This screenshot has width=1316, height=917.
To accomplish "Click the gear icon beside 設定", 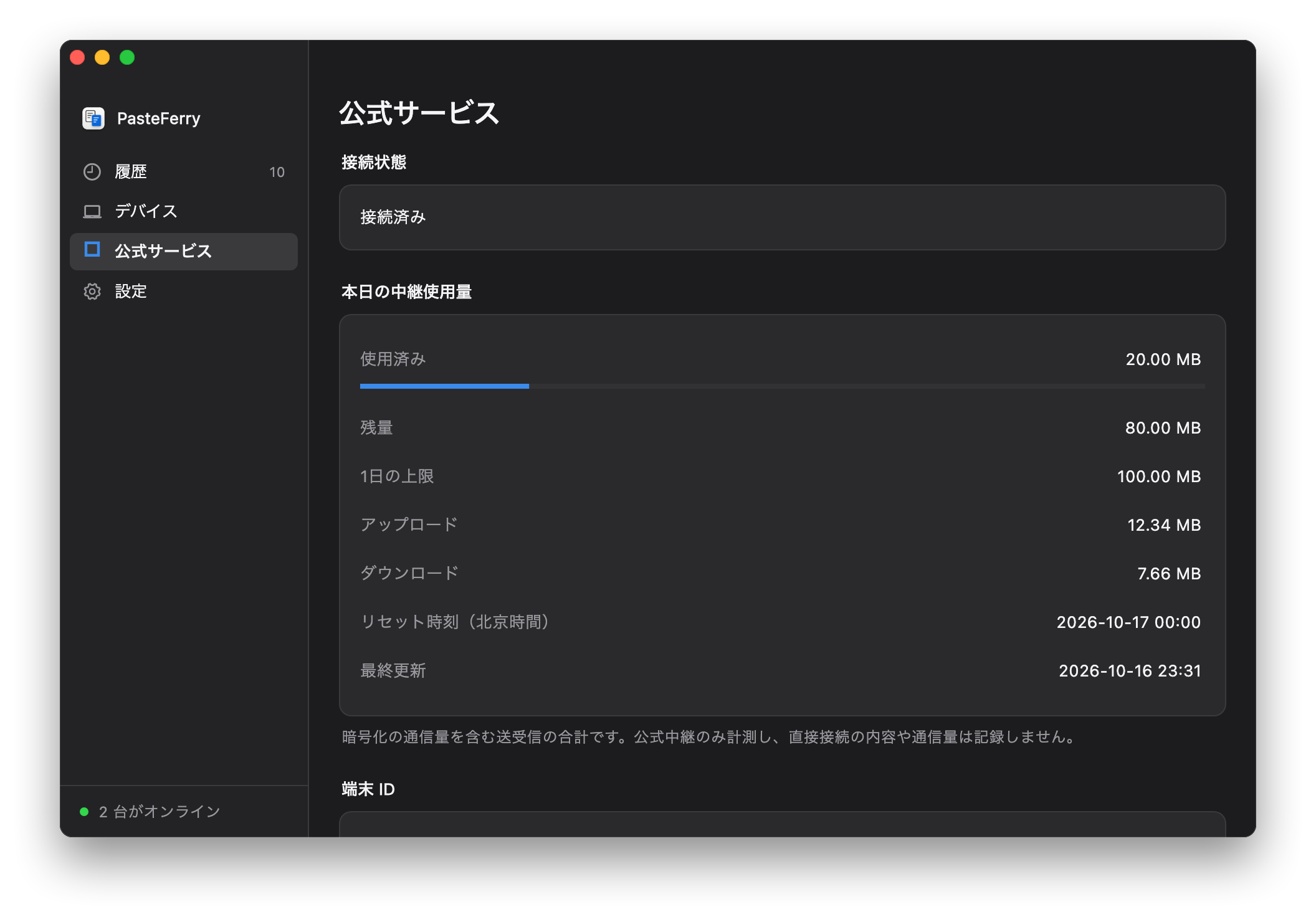I will tap(92, 292).
